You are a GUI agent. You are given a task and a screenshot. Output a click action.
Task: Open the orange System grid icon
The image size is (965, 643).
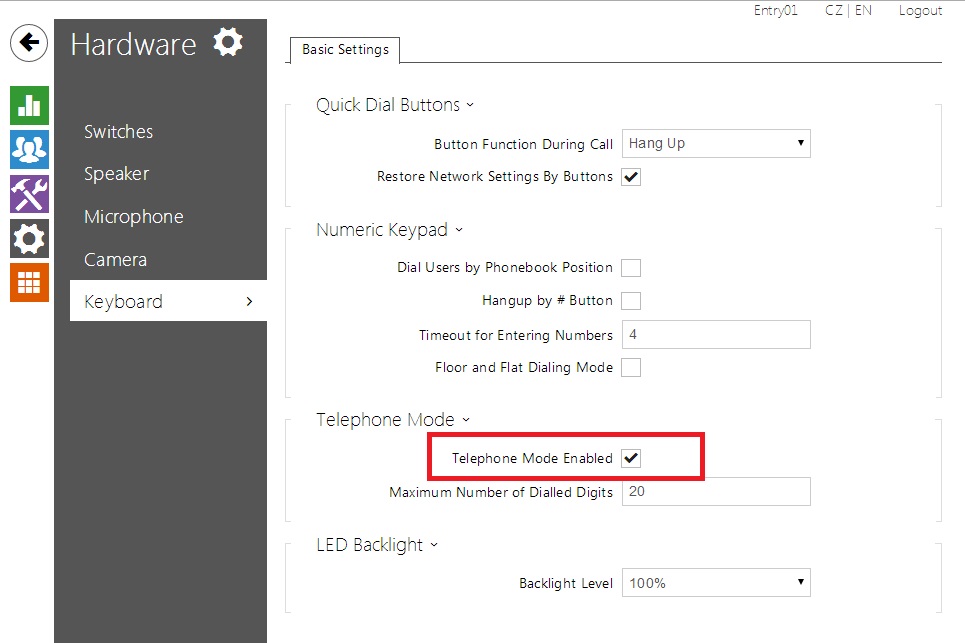click(x=29, y=282)
